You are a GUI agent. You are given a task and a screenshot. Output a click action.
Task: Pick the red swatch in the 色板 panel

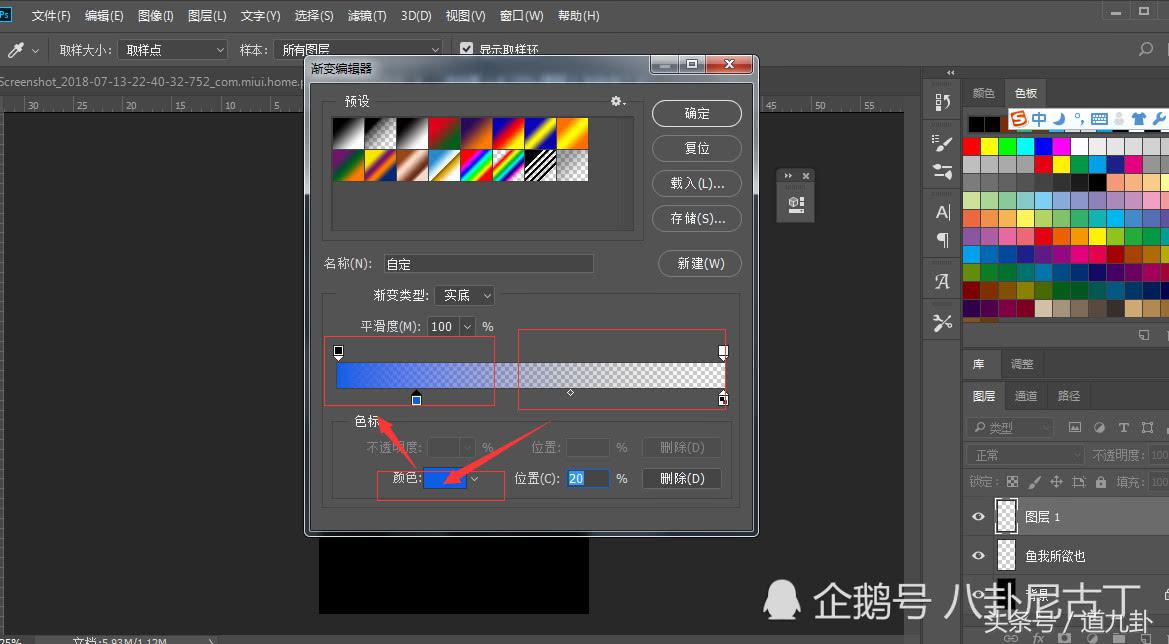[x=971, y=144]
